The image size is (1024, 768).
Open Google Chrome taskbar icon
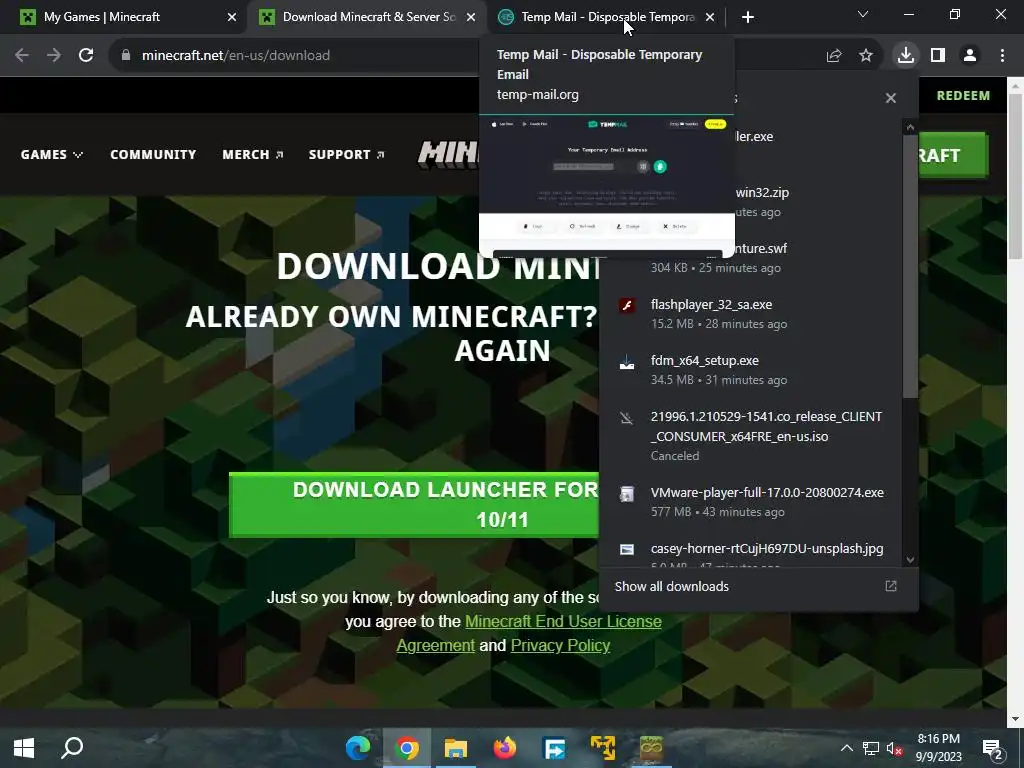[x=407, y=748]
